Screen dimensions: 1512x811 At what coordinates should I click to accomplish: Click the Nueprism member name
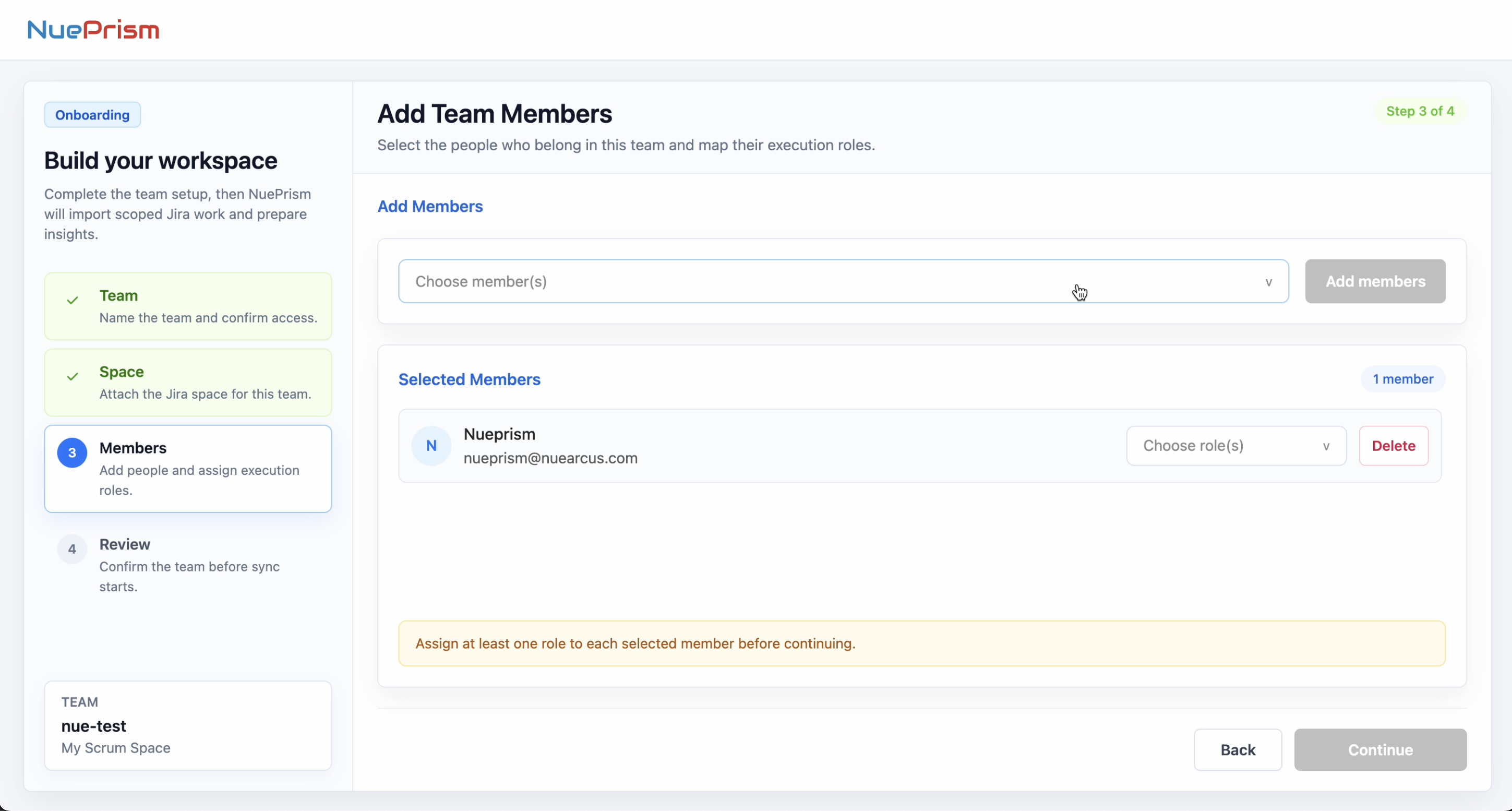[x=499, y=434]
